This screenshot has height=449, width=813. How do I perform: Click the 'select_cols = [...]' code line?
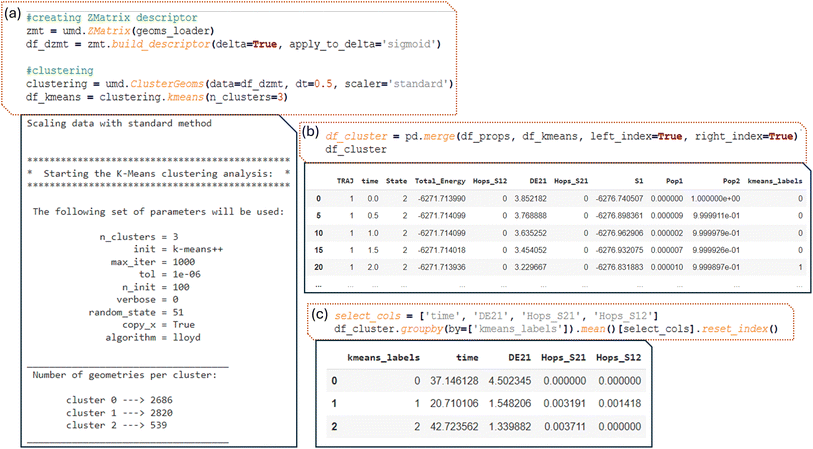pos(496,316)
